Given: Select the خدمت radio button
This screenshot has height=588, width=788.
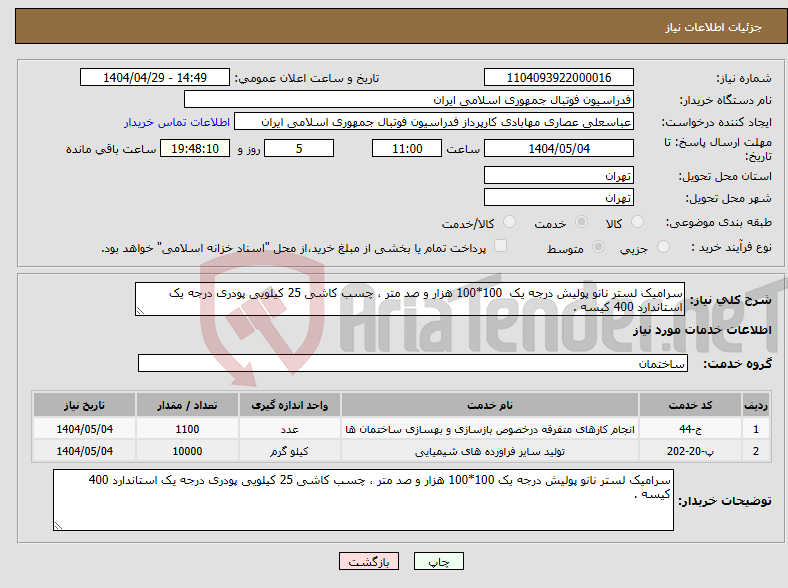Looking at the screenshot, I should [581, 222].
